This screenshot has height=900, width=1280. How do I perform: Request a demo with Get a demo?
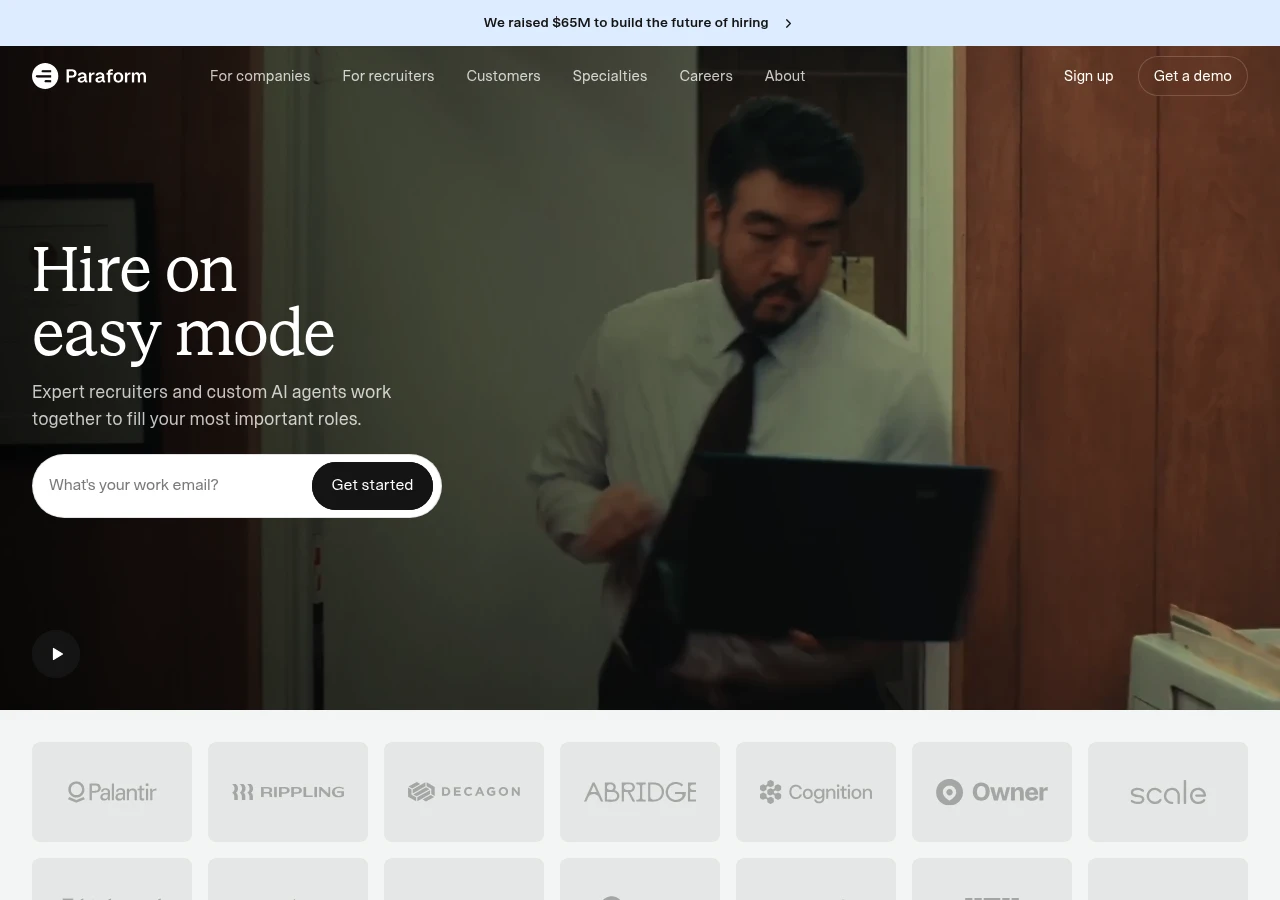1193,76
